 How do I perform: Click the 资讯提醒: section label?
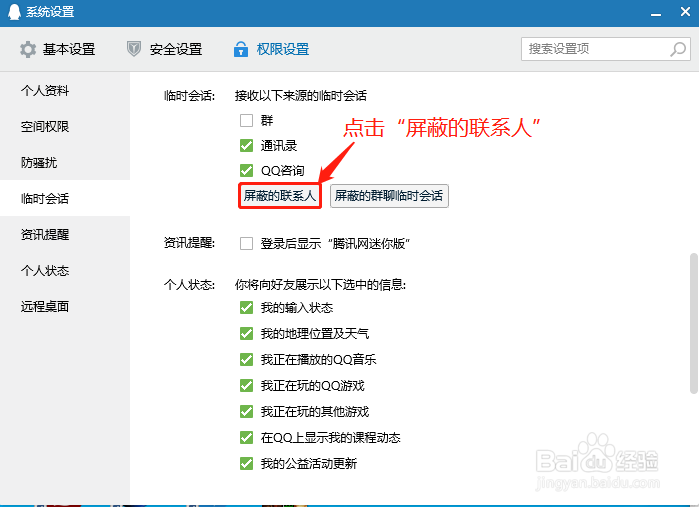point(189,243)
